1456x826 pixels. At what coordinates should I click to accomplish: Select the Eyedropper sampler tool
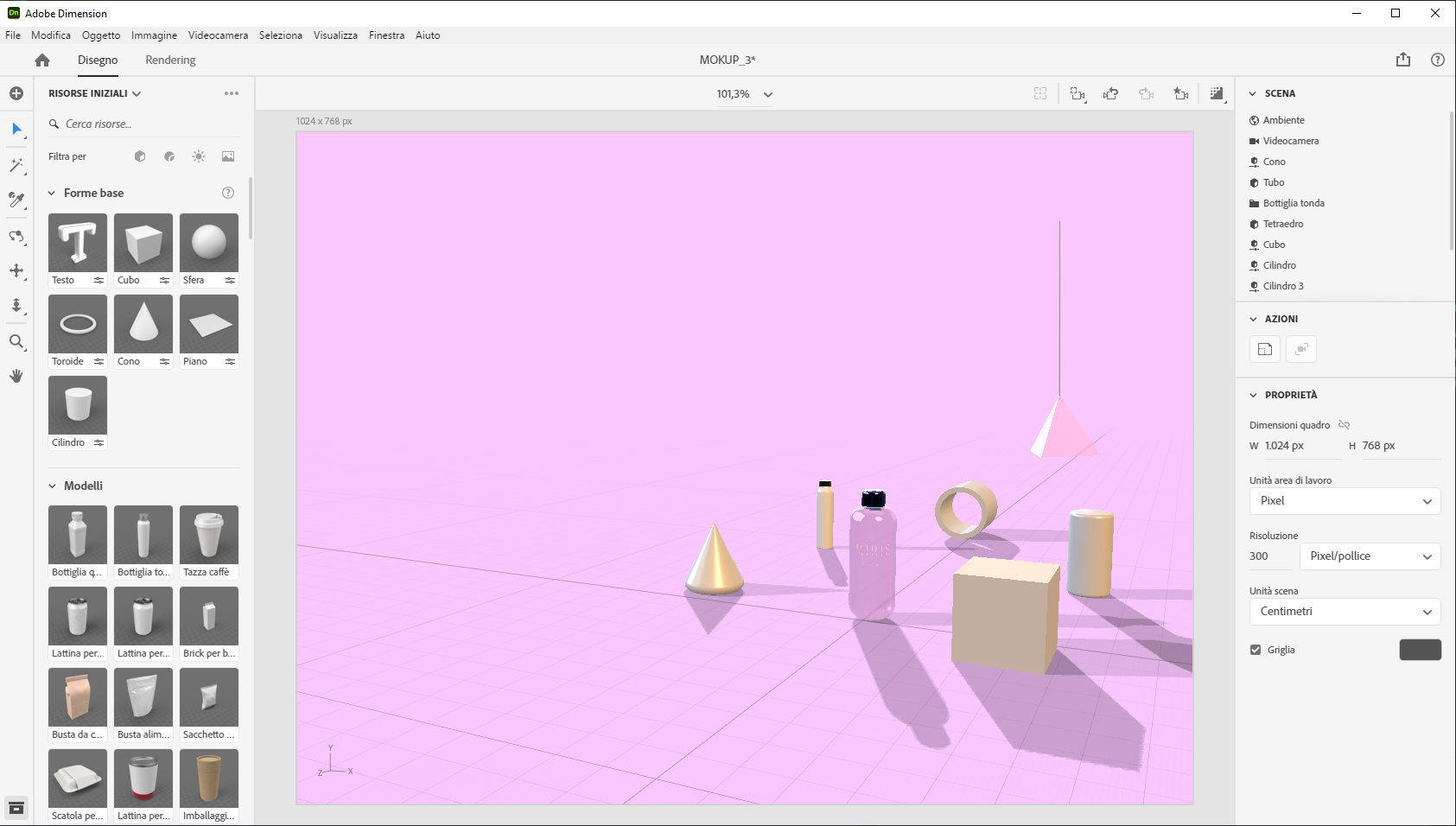coord(16,200)
